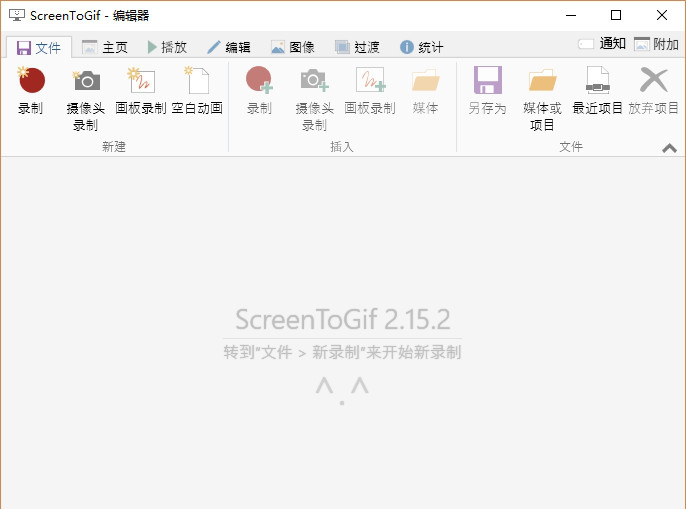
Task: Maximize the ScreenToGif editor window
Action: 616,15
